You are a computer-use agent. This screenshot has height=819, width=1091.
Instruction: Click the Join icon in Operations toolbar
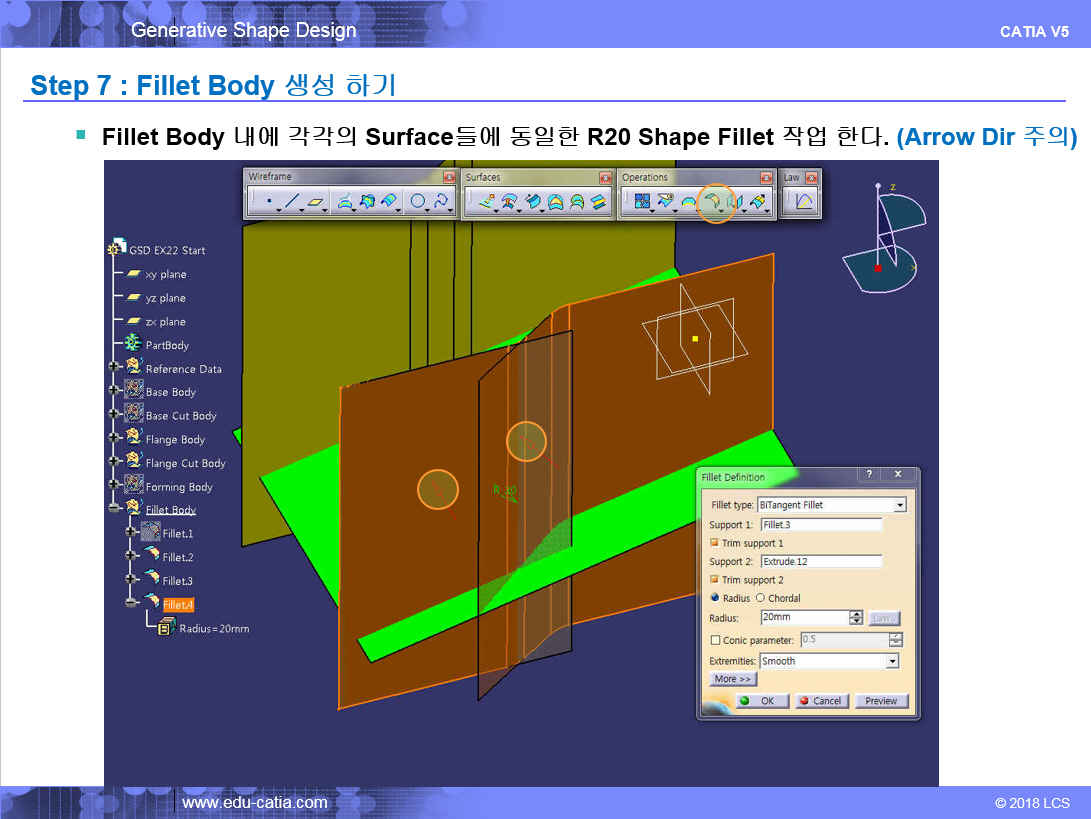tap(642, 202)
